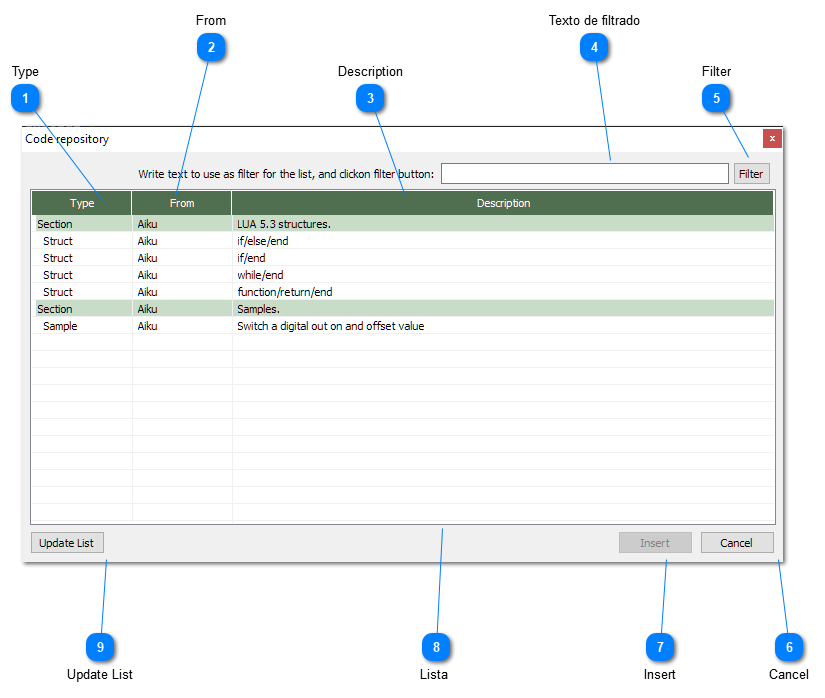Click 'Aiku' in the LUA 5.3 structures row
Image resolution: width=825 pixels, height=698 pixels.
tap(147, 224)
